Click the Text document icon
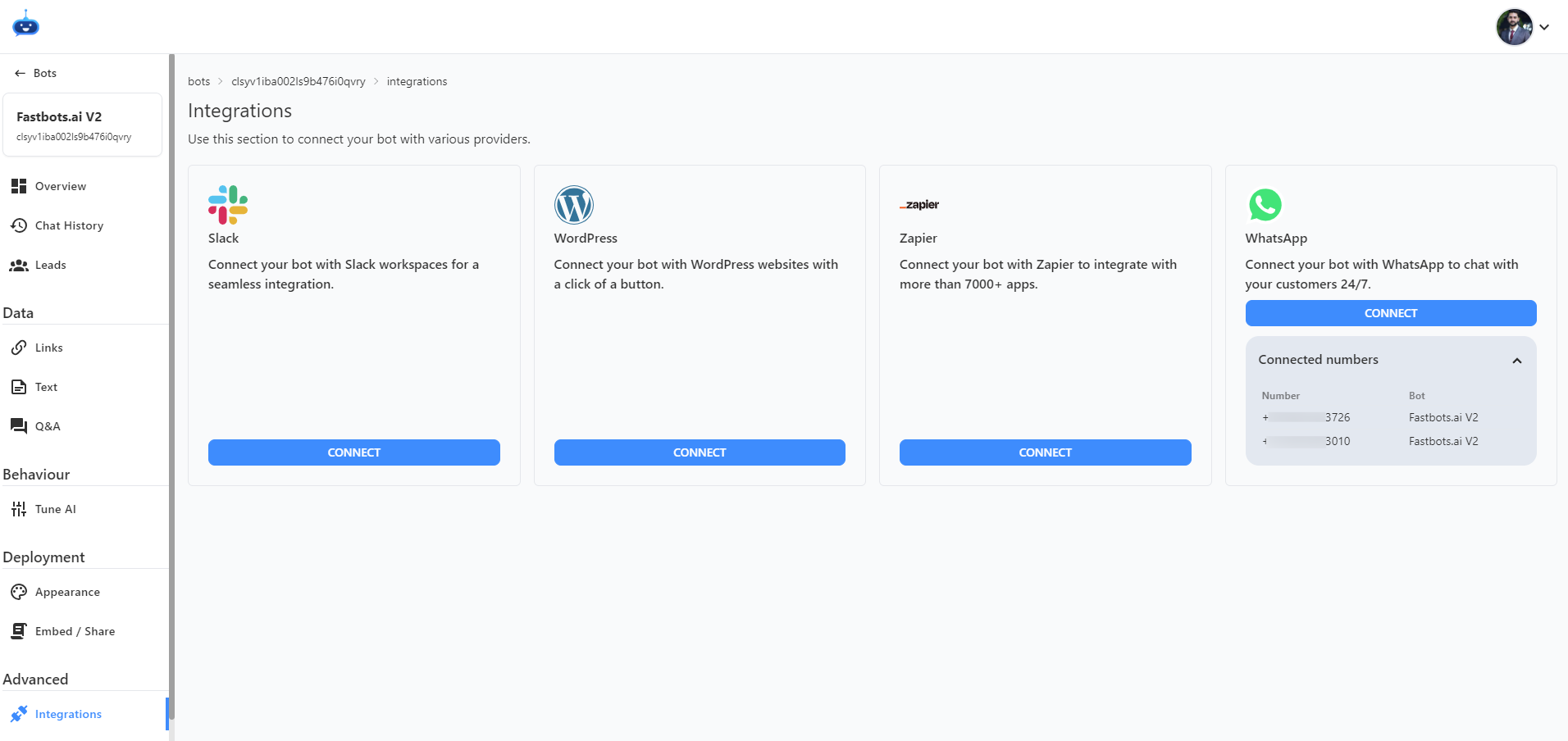 [x=19, y=387]
